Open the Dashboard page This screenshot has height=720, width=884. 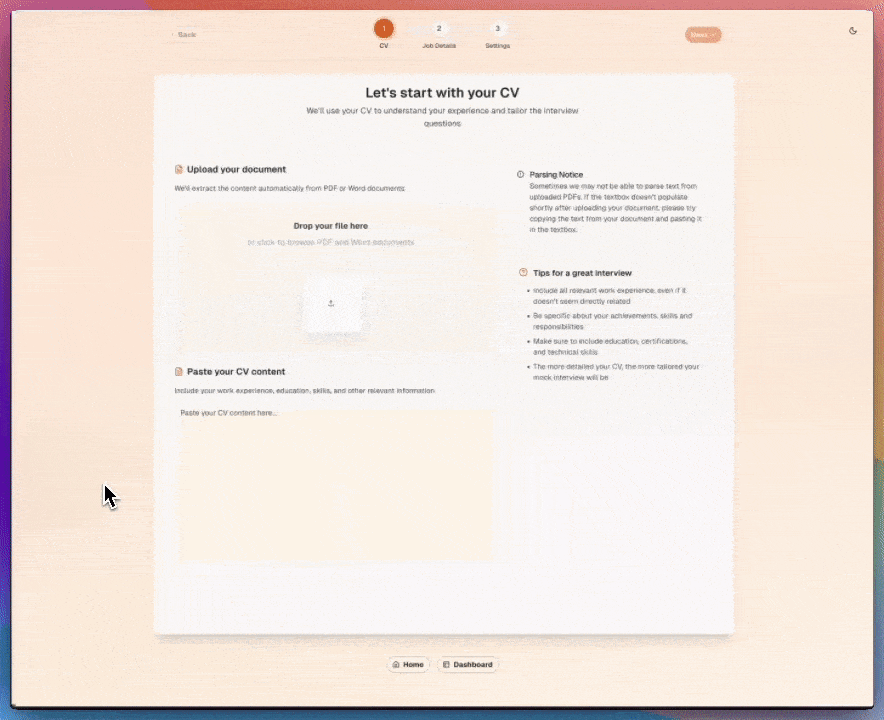pyautogui.click(x=470, y=664)
